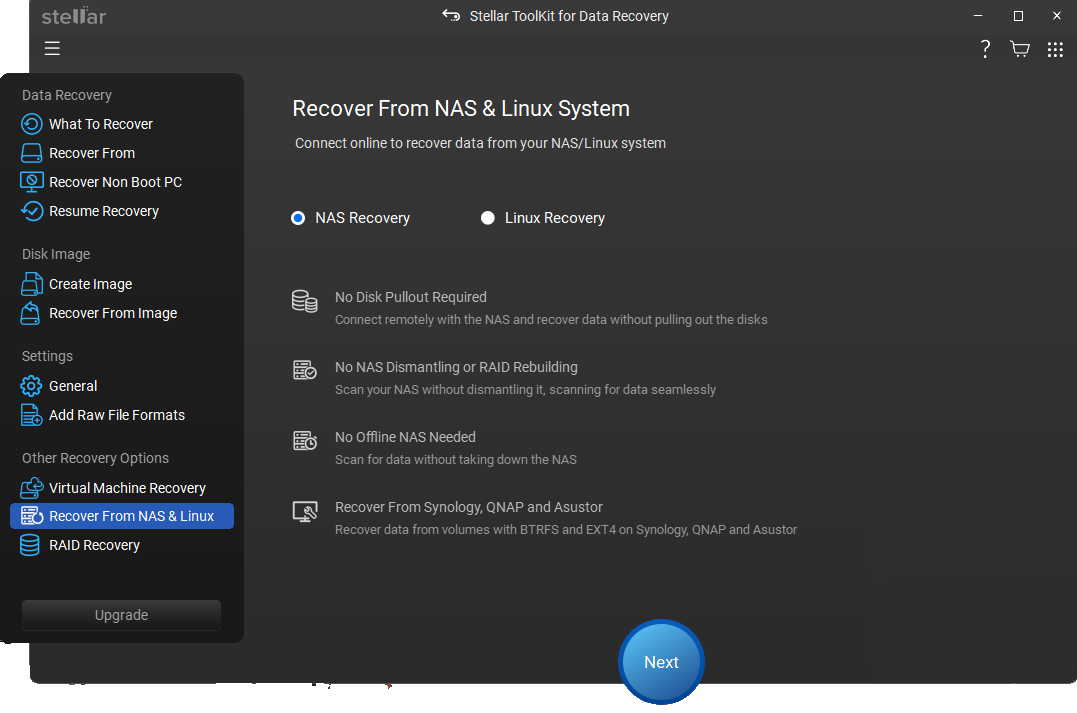Click the Upgrade button
The width and height of the screenshot is (1077, 713).
pyautogui.click(x=120, y=615)
